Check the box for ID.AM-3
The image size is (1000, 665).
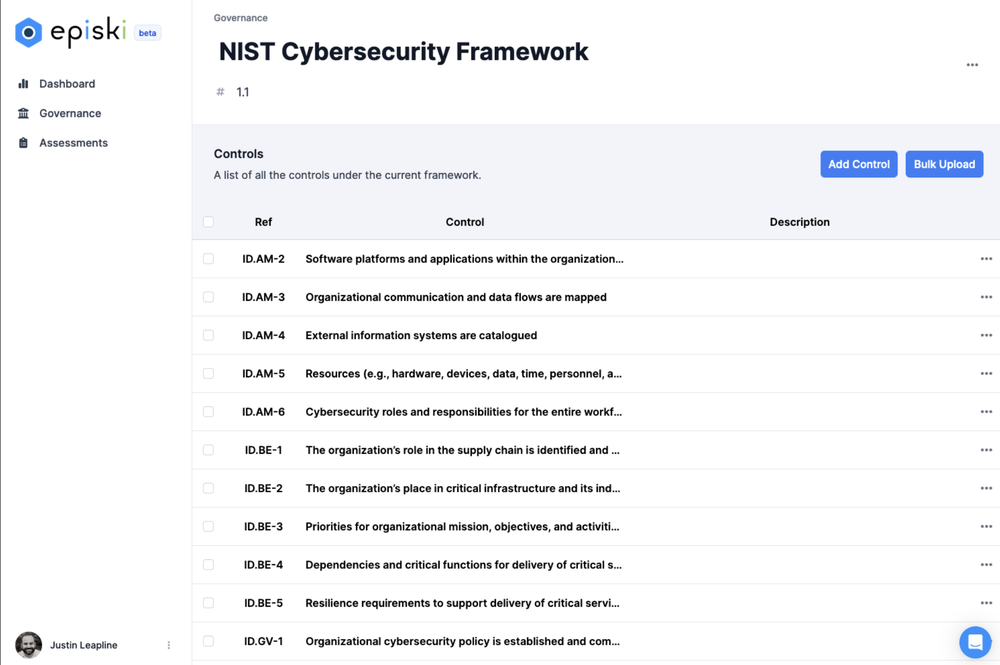208,297
